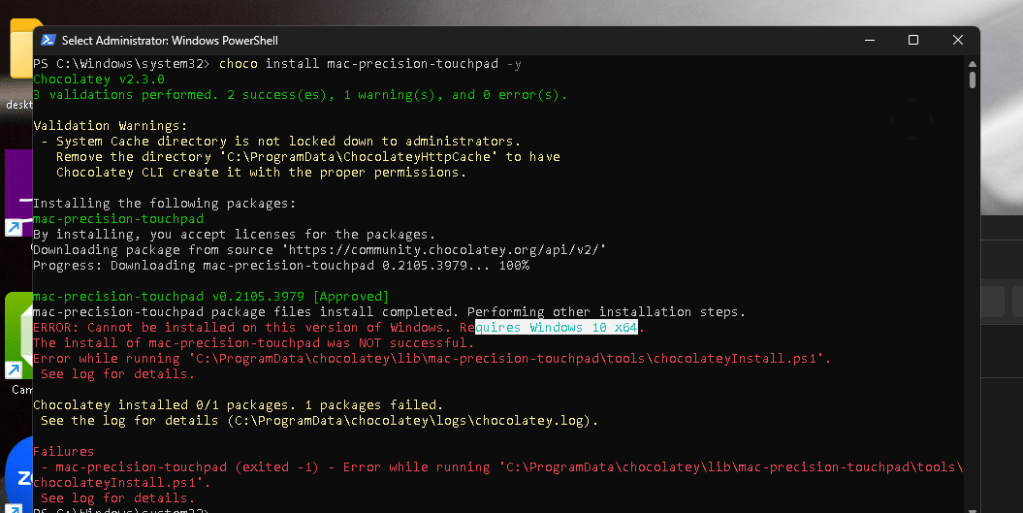Click the PowerShell vertical scrollbar thumb
The height and width of the screenshot is (513, 1023).
(x=972, y=80)
